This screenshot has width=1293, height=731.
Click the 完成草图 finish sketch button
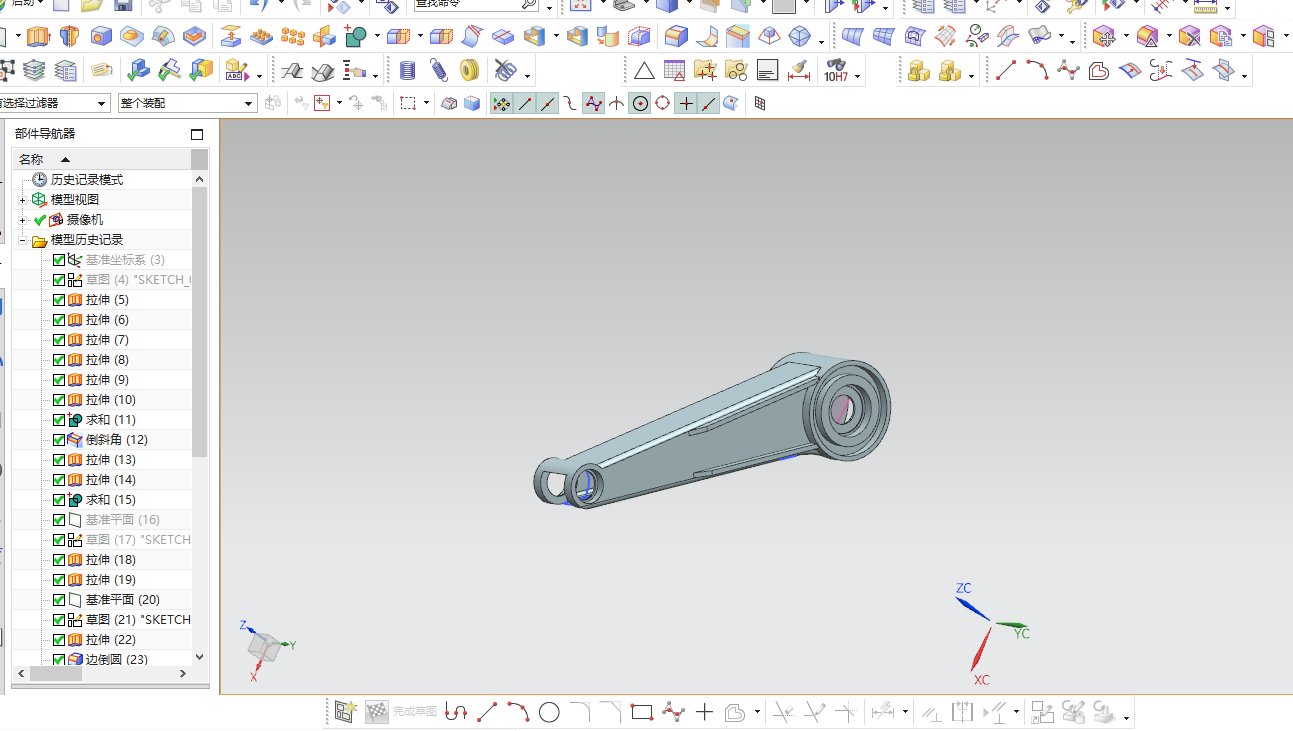402,712
